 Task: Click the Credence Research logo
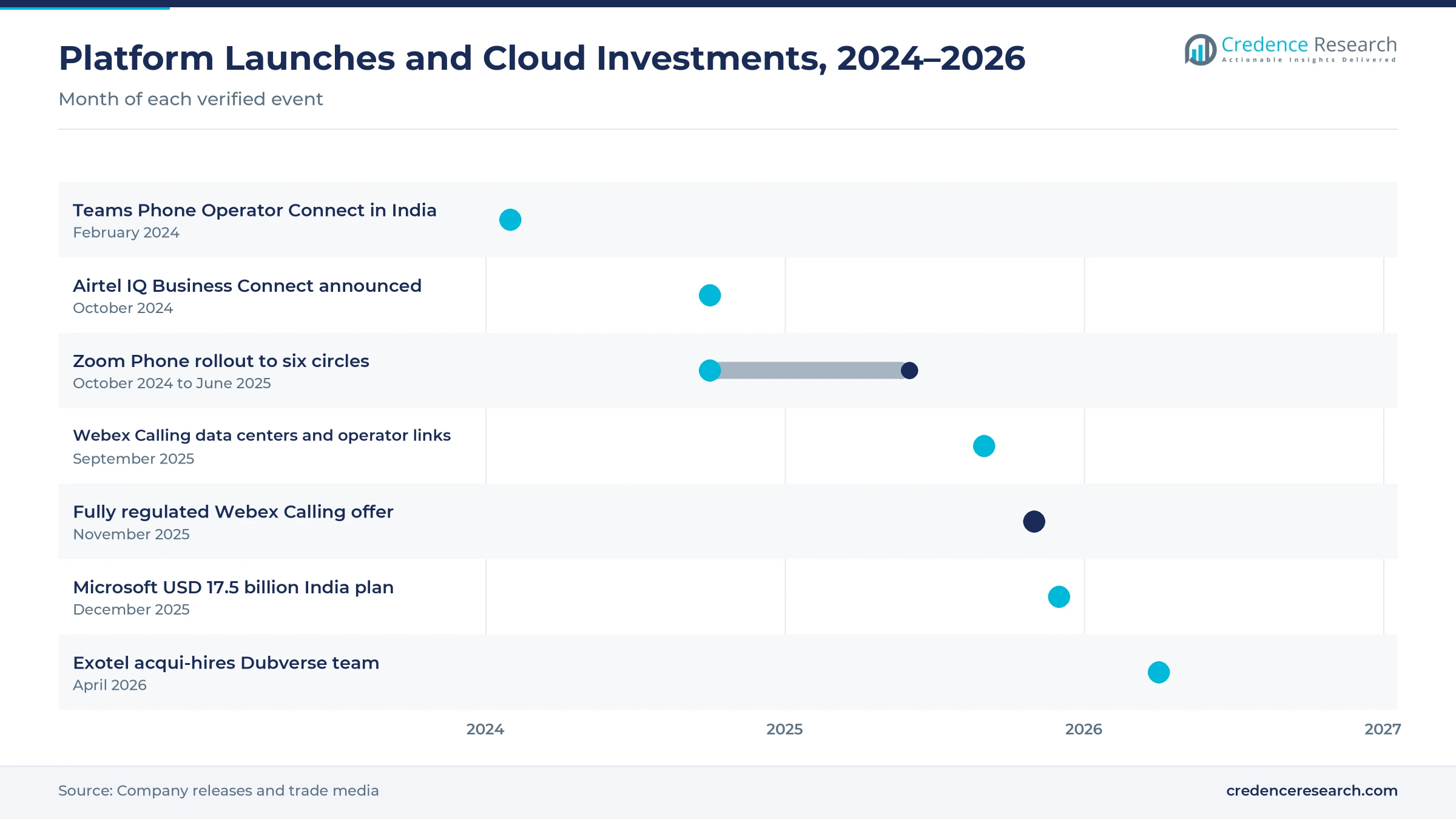1290,49
